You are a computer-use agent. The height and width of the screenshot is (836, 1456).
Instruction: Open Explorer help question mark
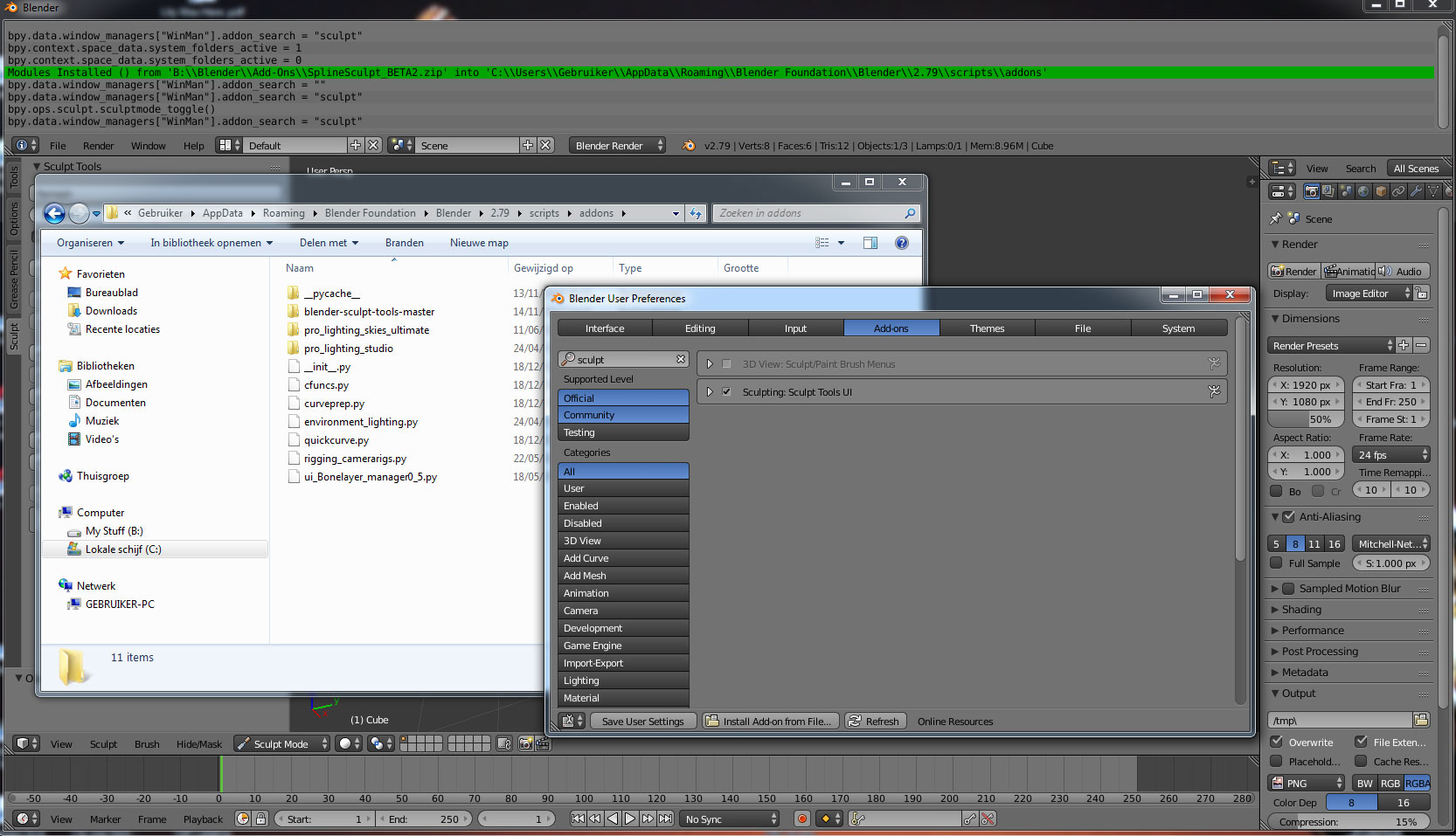(x=902, y=243)
